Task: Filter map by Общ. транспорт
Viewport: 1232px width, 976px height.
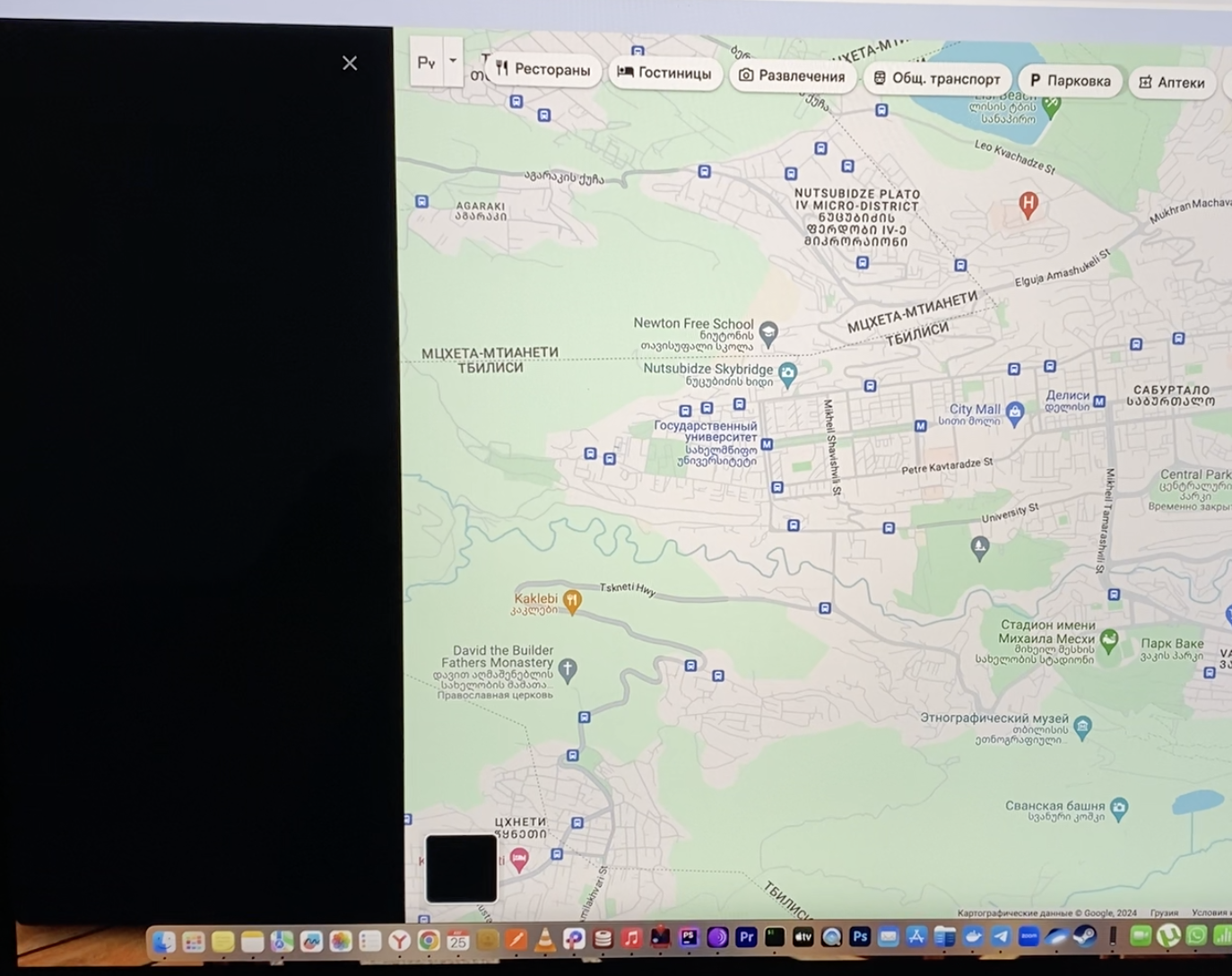Action: coord(938,79)
